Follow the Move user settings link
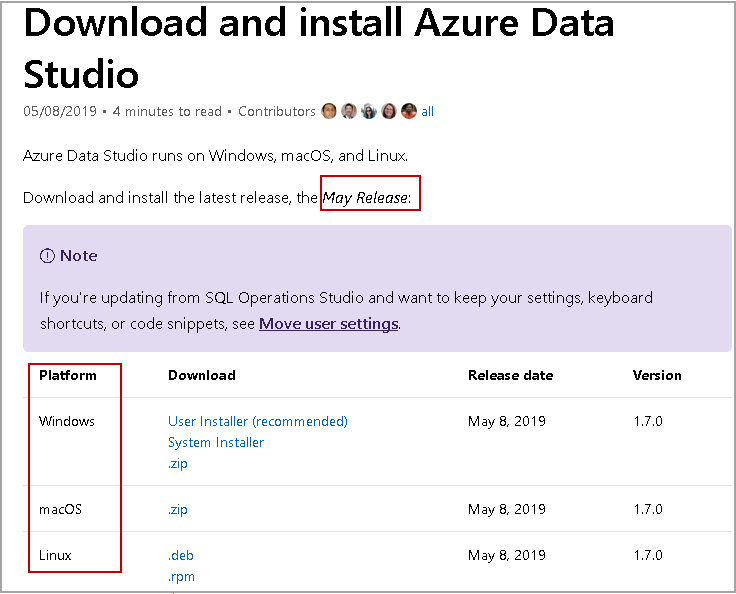736x594 pixels. (329, 324)
